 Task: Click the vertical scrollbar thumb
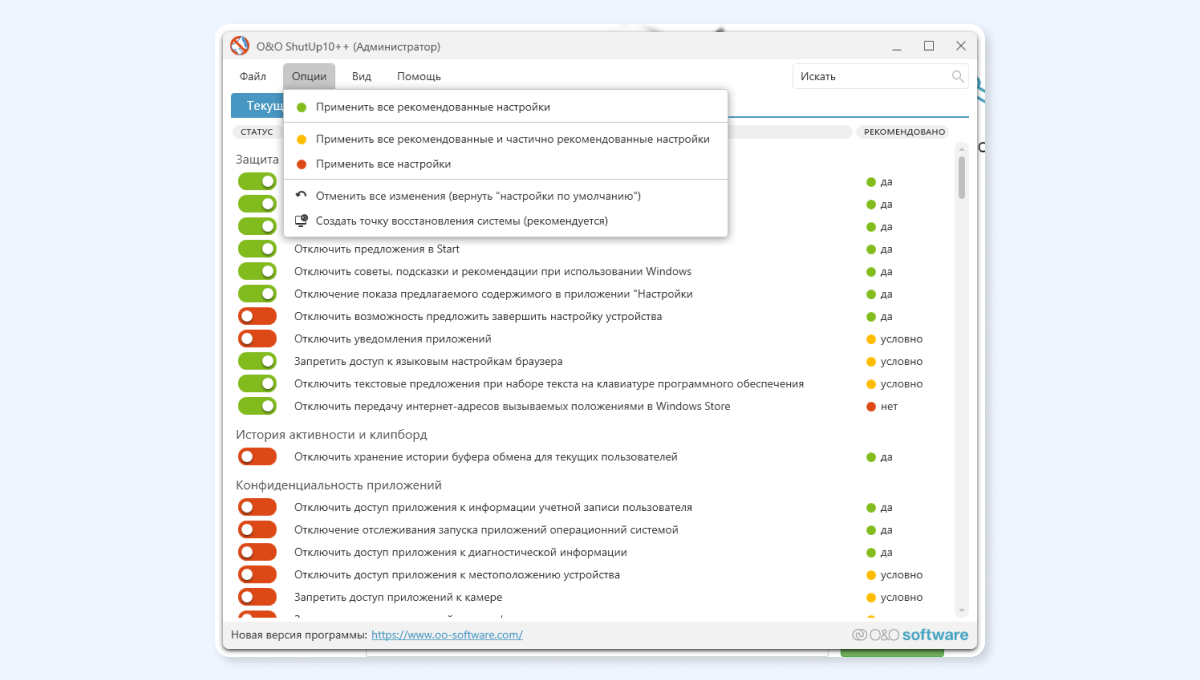click(x=962, y=178)
